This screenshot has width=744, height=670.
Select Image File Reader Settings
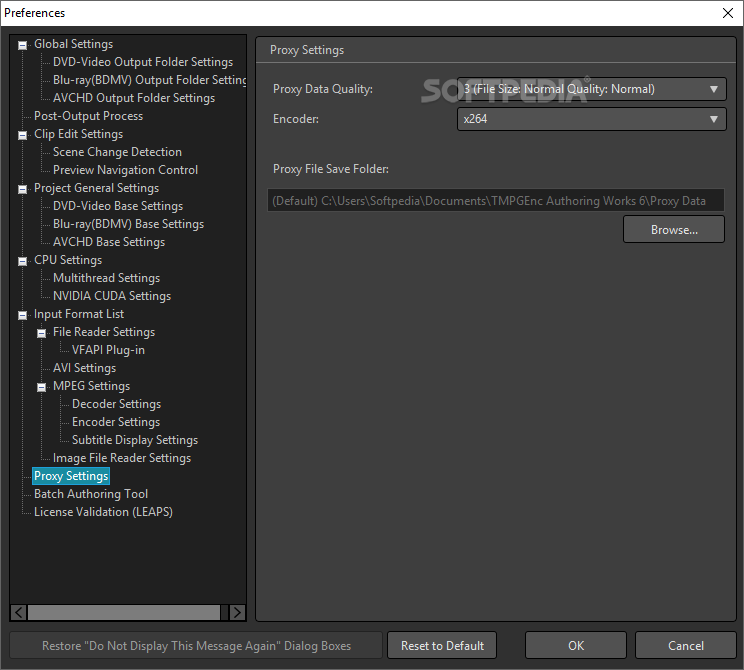[x=122, y=458]
